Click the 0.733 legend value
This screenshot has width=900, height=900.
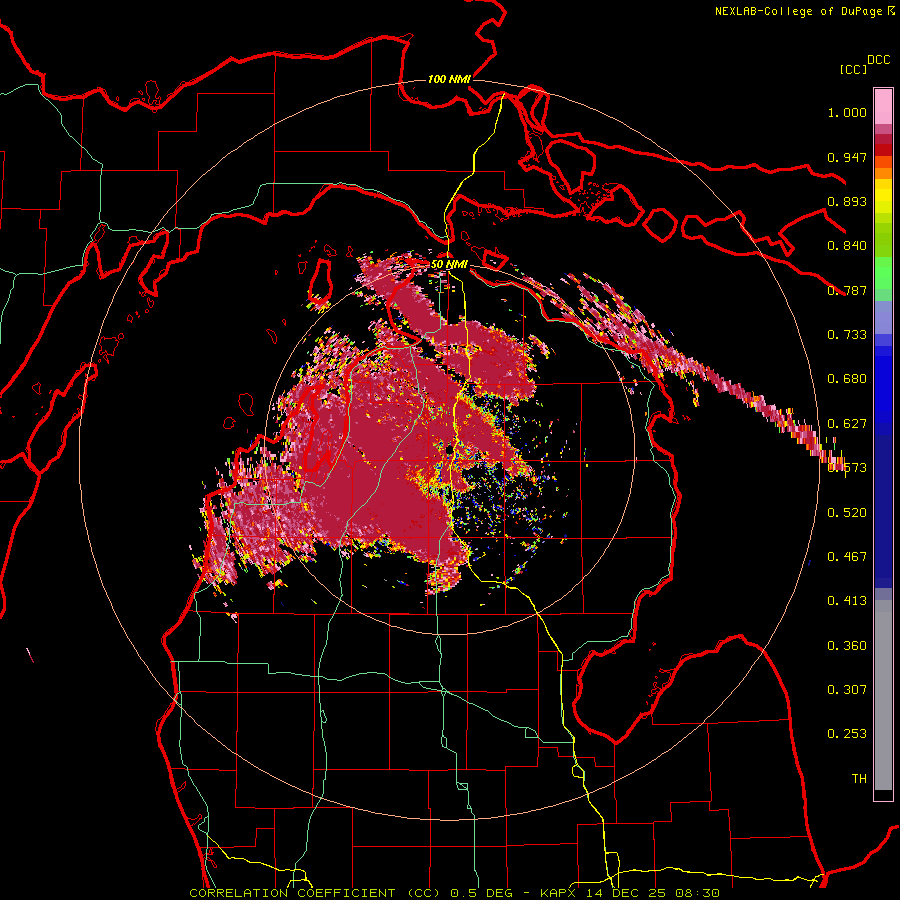847,335
